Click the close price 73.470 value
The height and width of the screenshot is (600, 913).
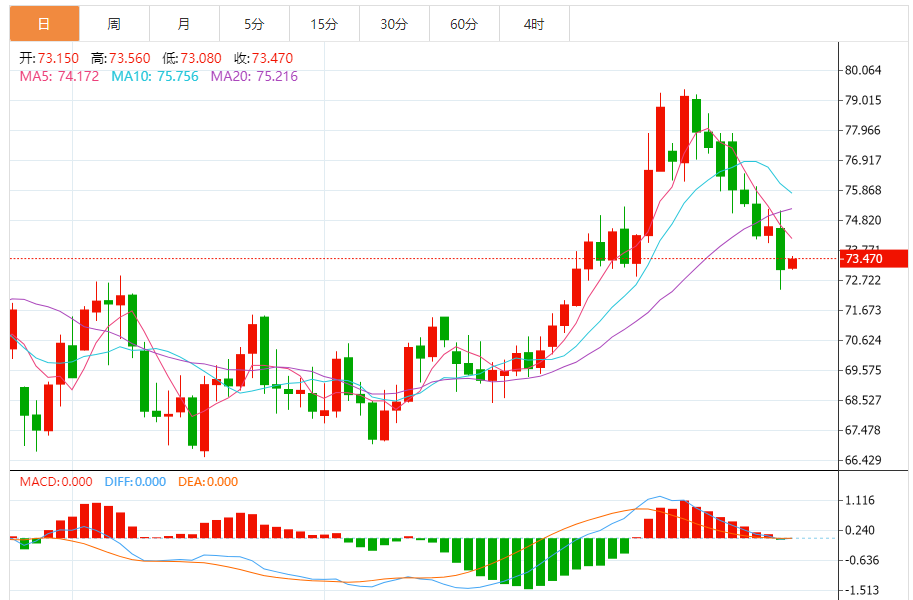click(273, 58)
